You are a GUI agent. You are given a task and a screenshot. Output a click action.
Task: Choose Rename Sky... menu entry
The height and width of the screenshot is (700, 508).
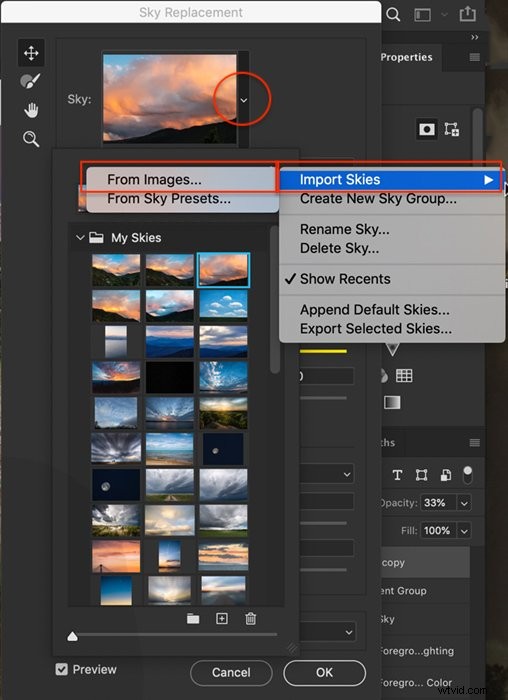pos(344,229)
